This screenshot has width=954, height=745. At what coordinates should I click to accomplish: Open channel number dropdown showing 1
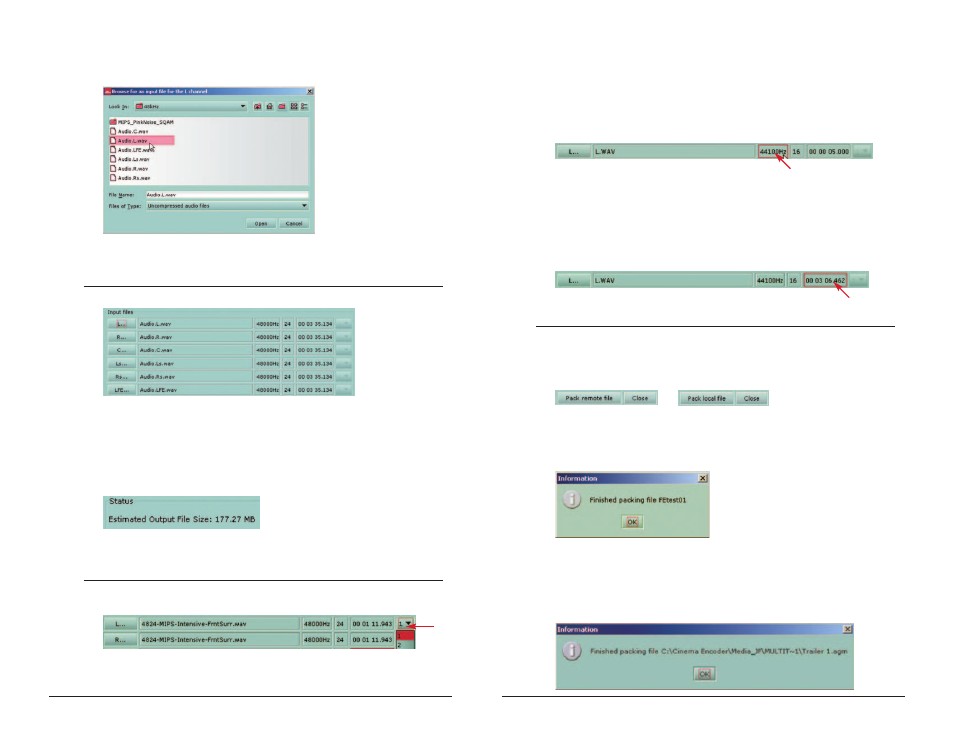[406, 624]
